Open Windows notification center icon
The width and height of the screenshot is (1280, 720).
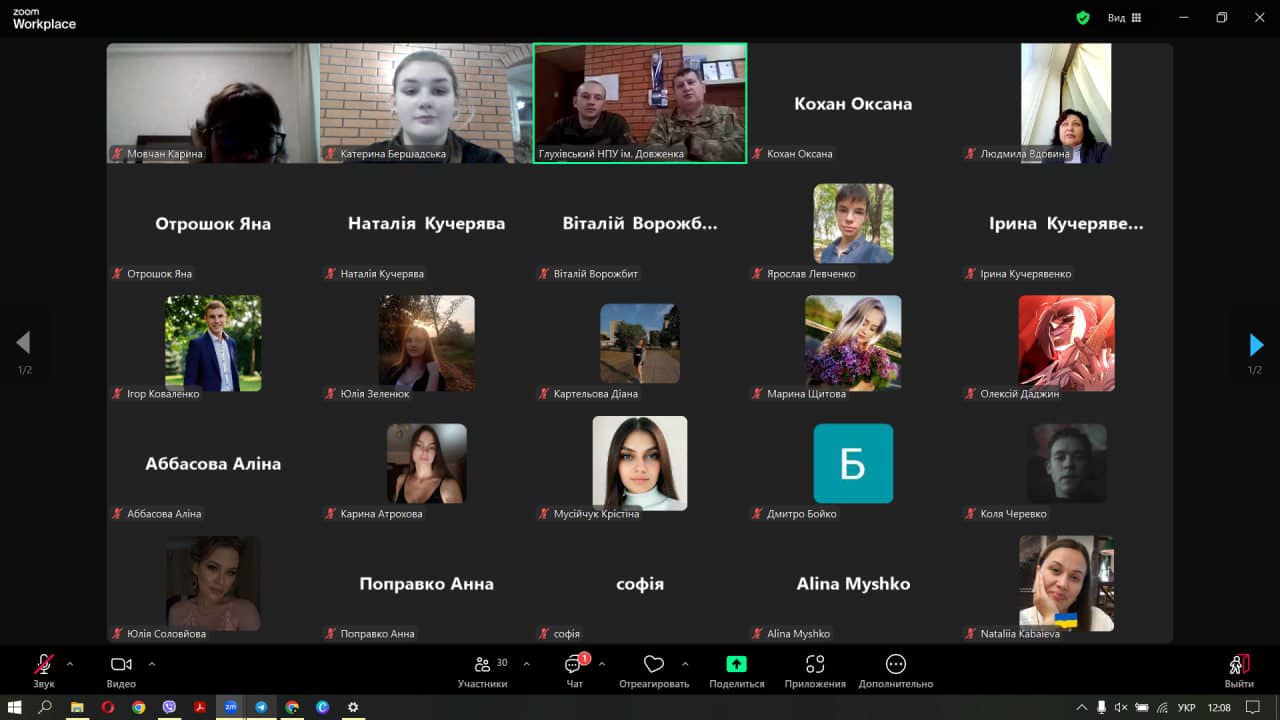[1252, 707]
